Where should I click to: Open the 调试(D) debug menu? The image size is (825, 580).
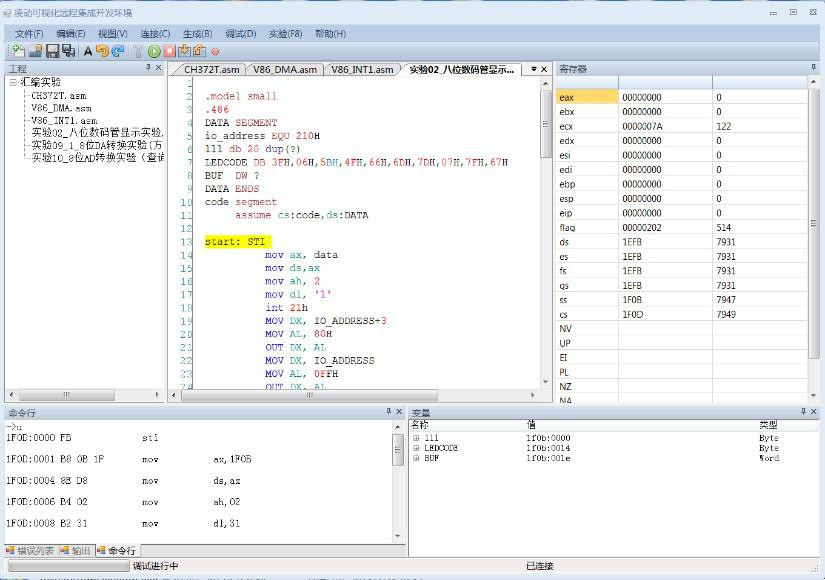[x=241, y=33]
